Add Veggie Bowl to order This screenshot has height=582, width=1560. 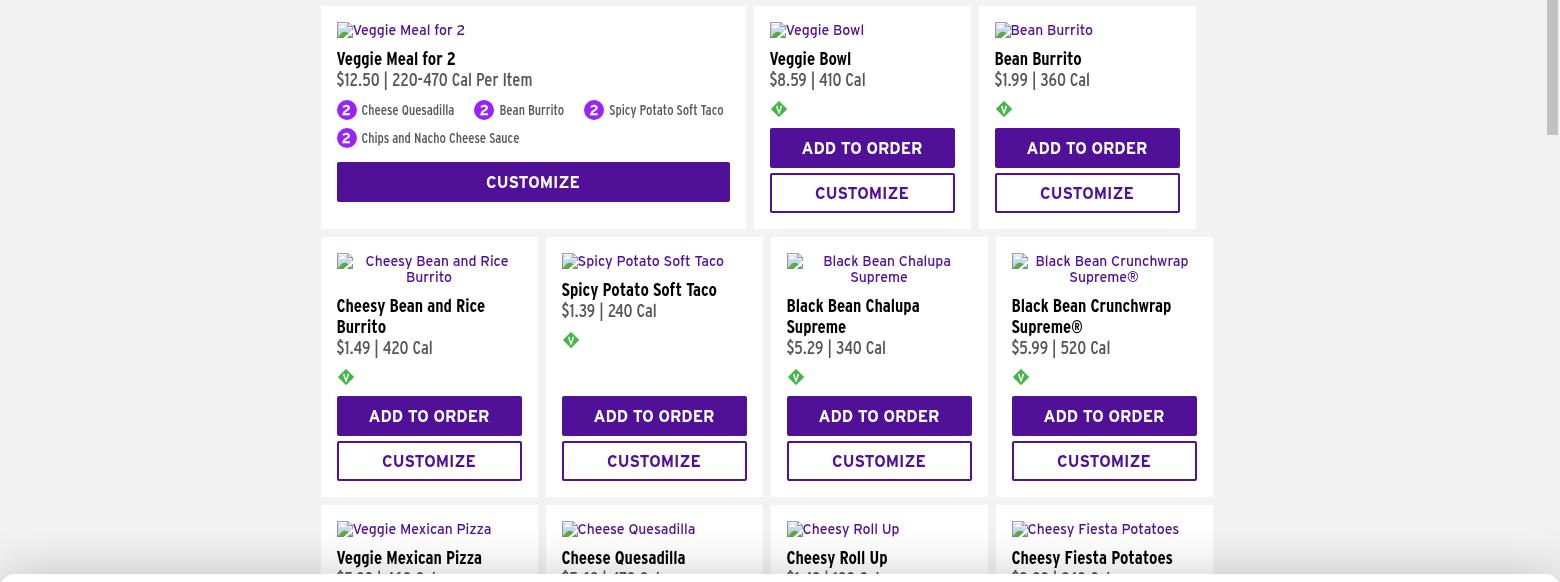click(x=862, y=148)
